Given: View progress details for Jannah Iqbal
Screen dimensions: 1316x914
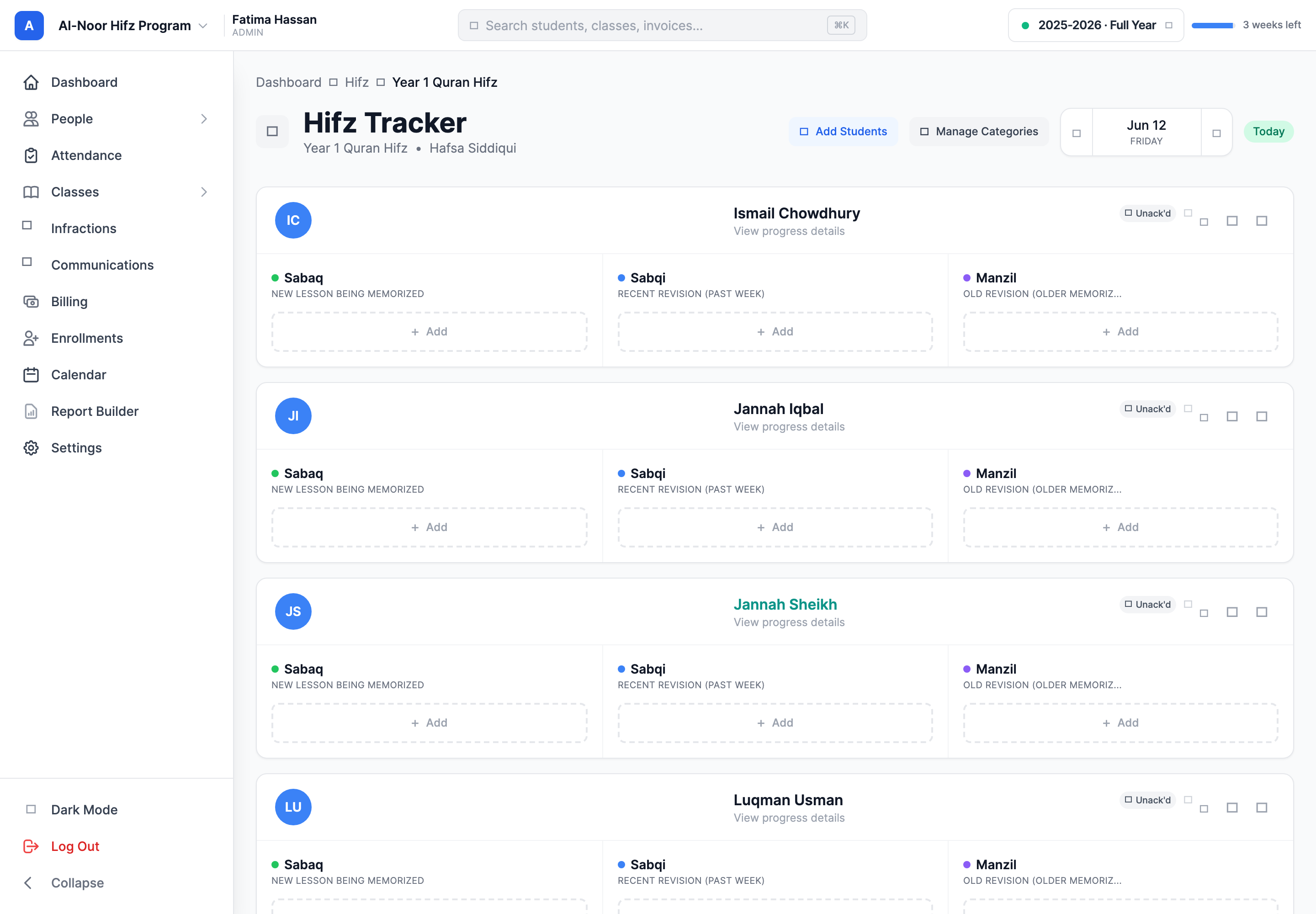Looking at the screenshot, I should pyautogui.click(x=789, y=427).
